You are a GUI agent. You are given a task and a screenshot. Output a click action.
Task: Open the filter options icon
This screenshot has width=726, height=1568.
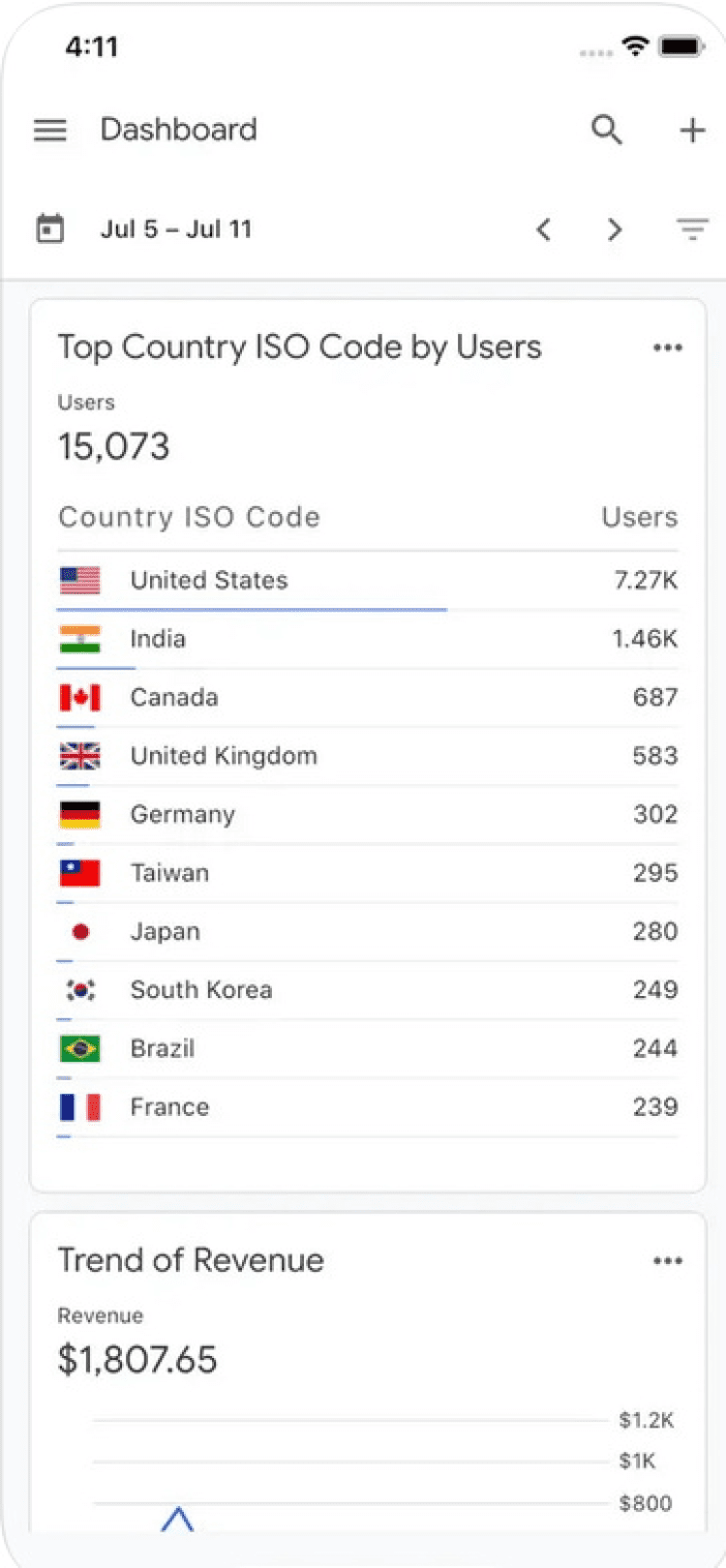[x=692, y=229]
